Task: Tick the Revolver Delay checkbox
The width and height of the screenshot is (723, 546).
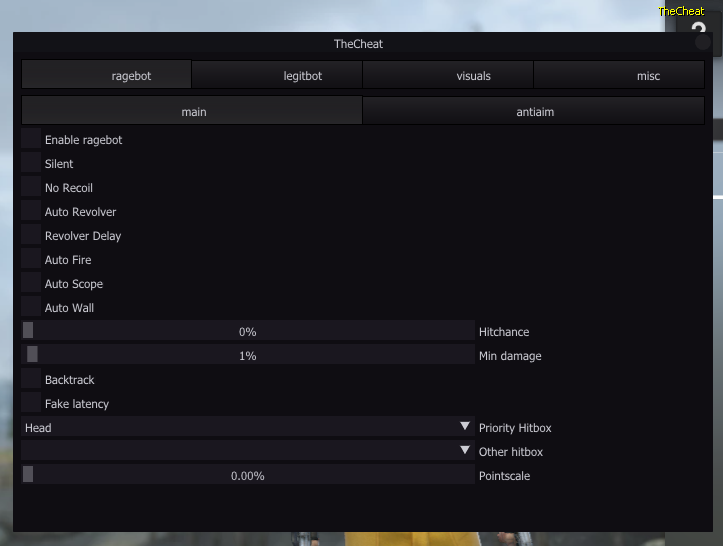Action: pos(31,234)
